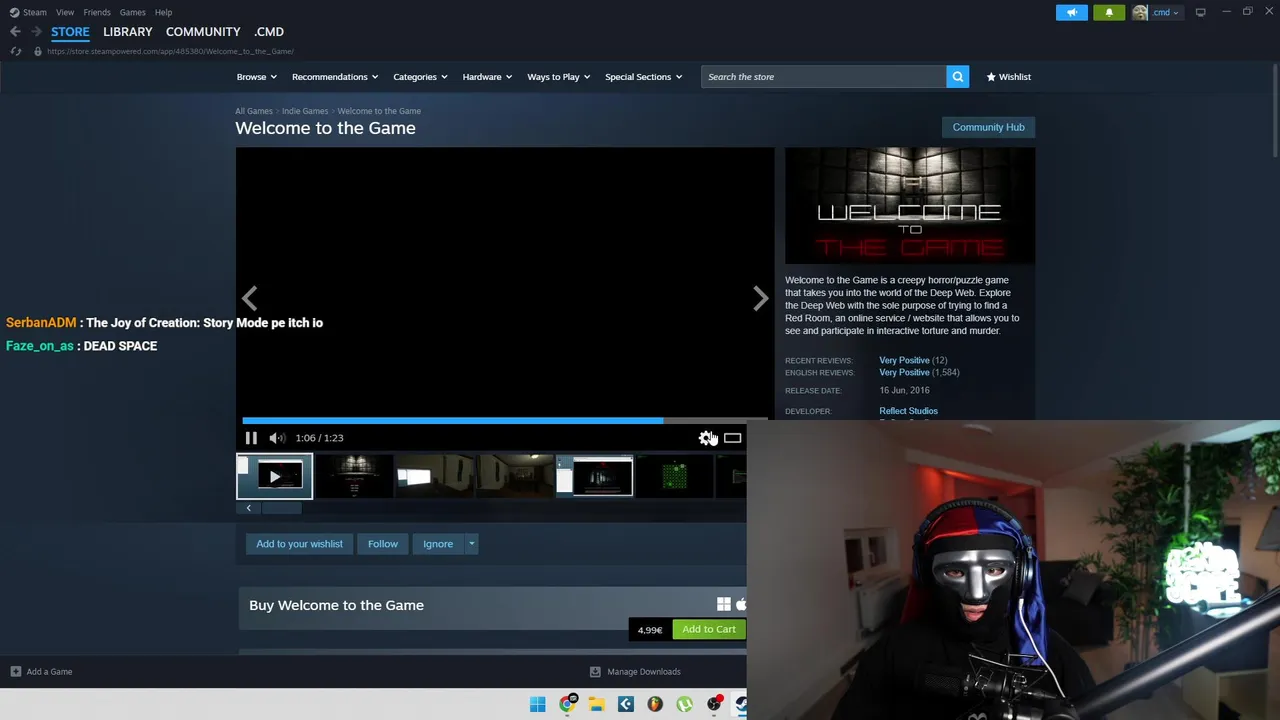Open notifications bell icon
1280x720 pixels.
[x=1108, y=12]
